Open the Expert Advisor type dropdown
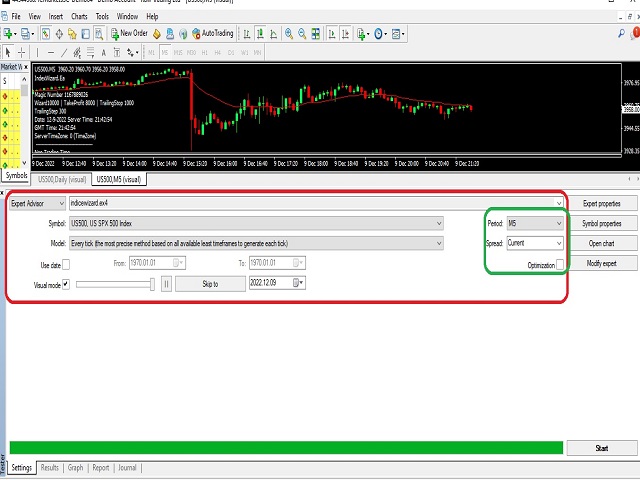The image size is (640, 480). [x=37, y=203]
